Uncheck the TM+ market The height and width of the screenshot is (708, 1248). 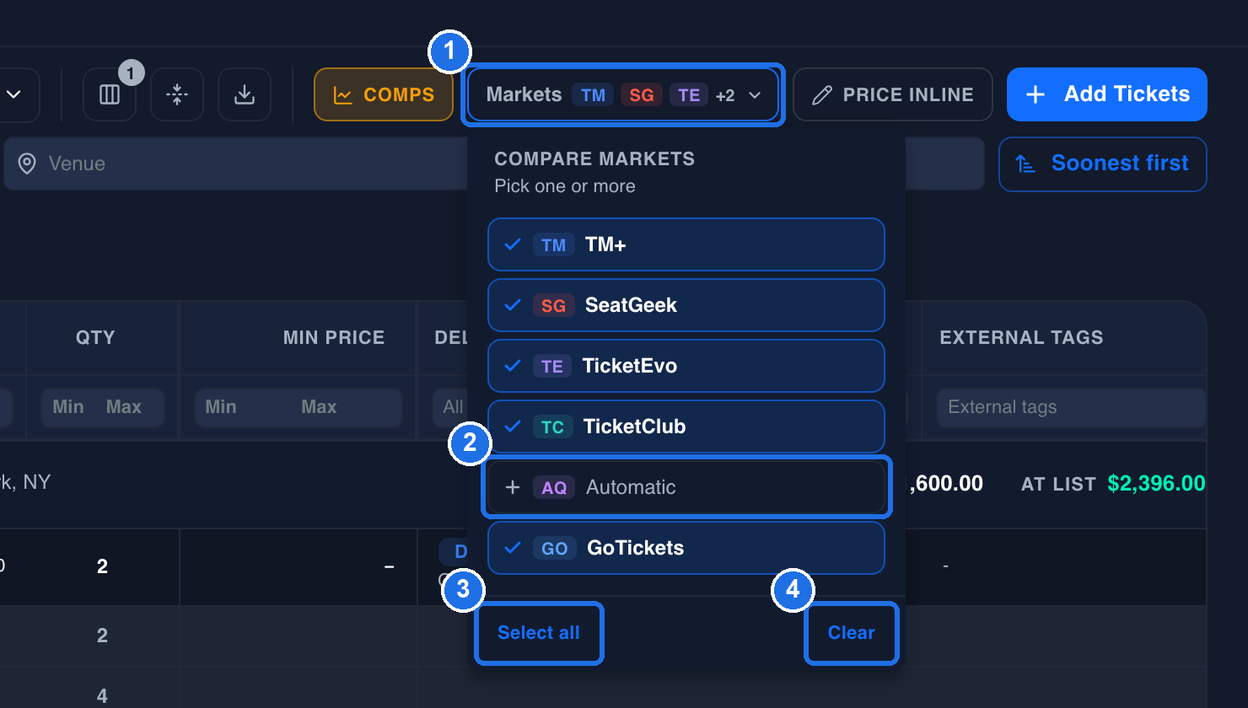pyautogui.click(x=686, y=245)
